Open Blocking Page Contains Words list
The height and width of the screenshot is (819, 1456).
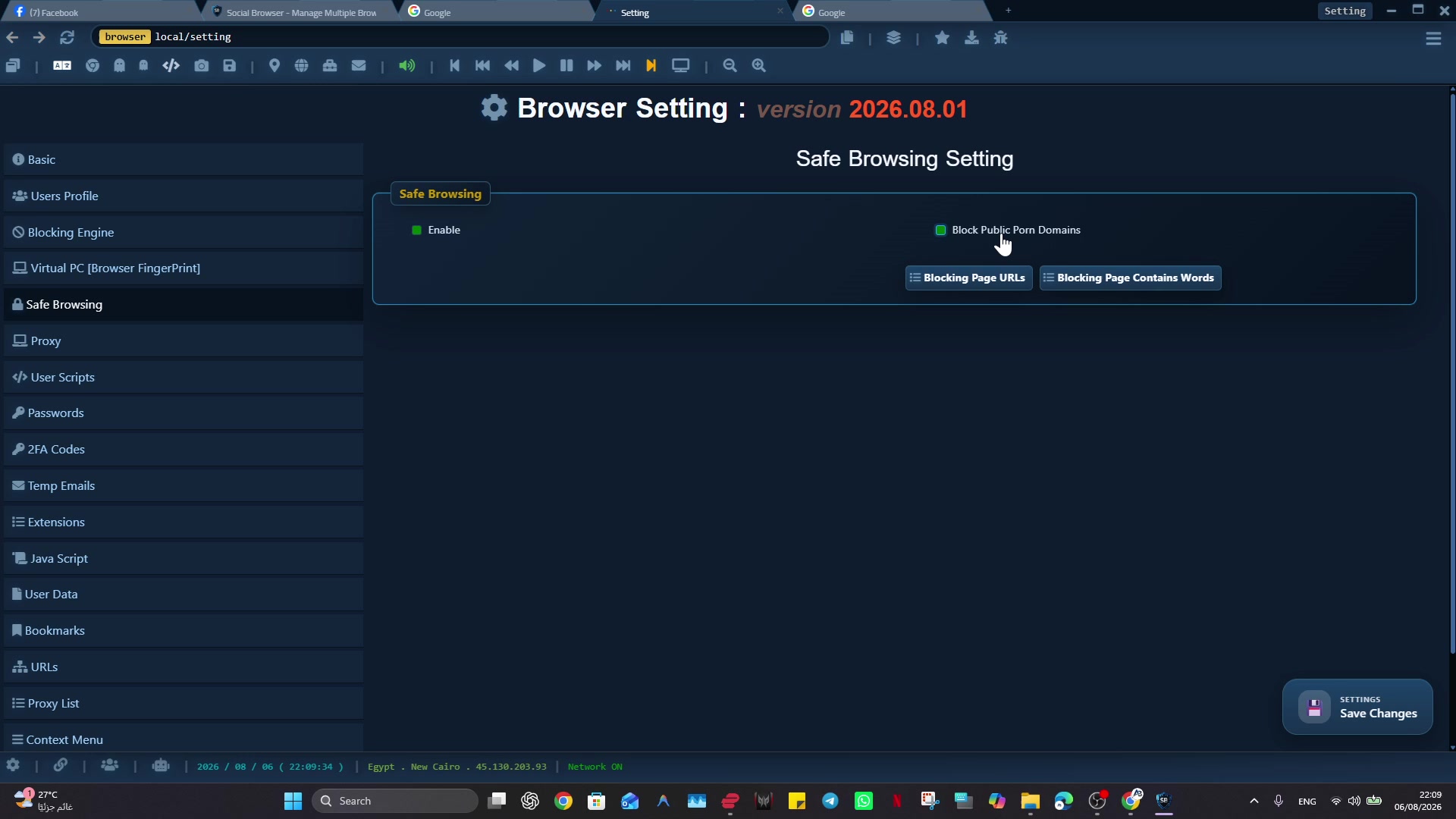pyautogui.click(x=1130, y=278)
